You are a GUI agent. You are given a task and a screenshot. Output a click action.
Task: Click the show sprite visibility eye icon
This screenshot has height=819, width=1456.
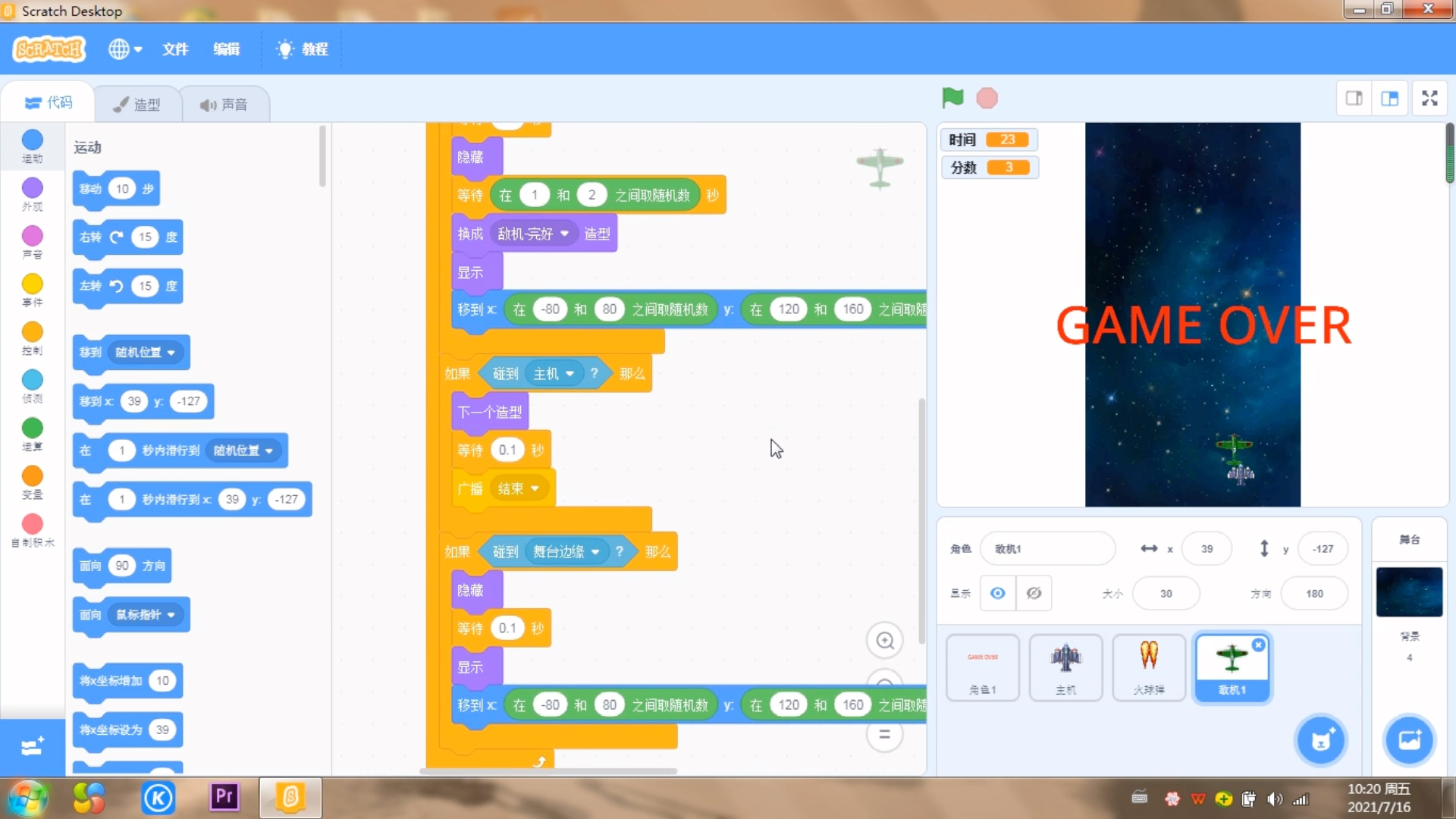pos(997,593)
